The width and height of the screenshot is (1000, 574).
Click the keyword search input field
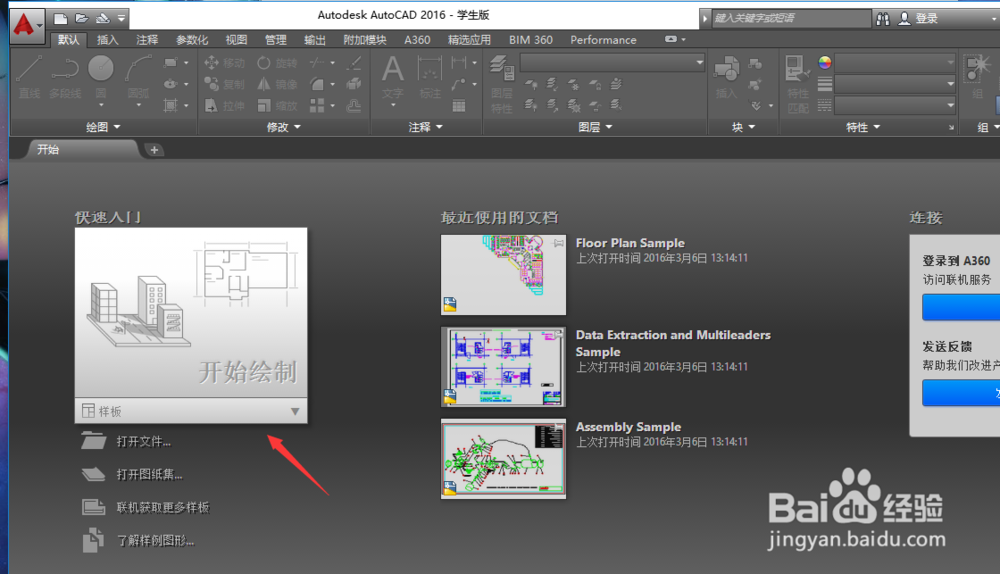[x=790, y=18]
